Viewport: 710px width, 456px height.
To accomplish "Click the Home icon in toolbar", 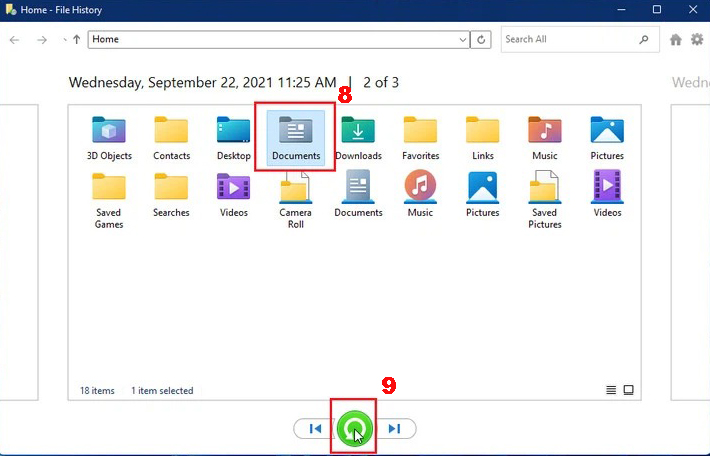I will [676, 40].
